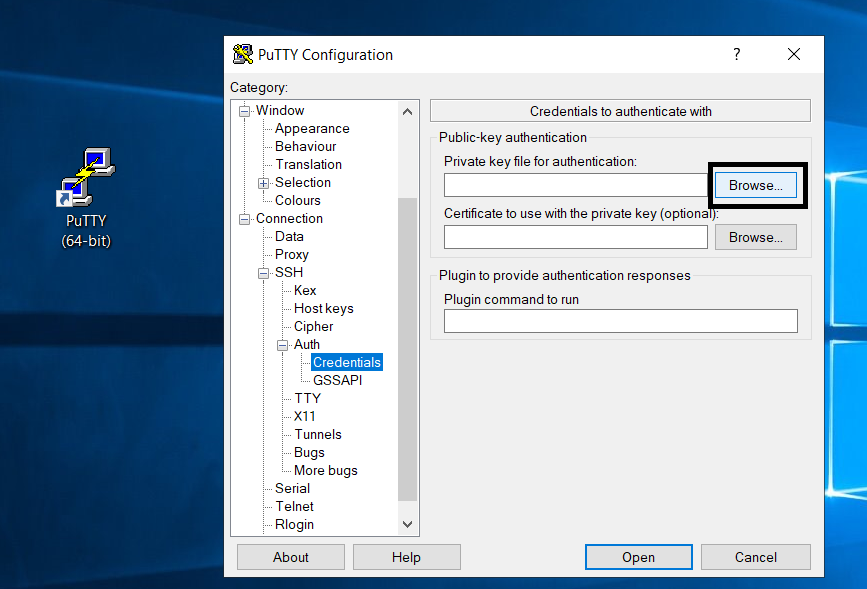Browse for private key file
Image resolution: width=867 pixels, height=589 pixels.
(x=755, y=185)
